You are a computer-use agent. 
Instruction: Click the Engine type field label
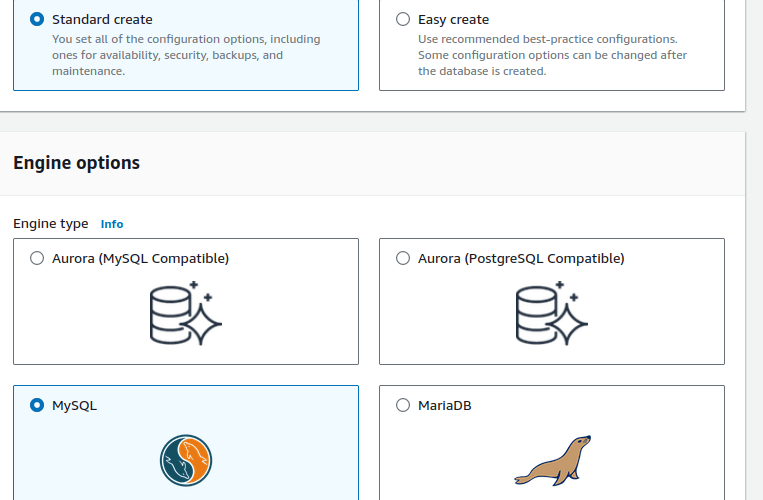(x=50, y=224)
